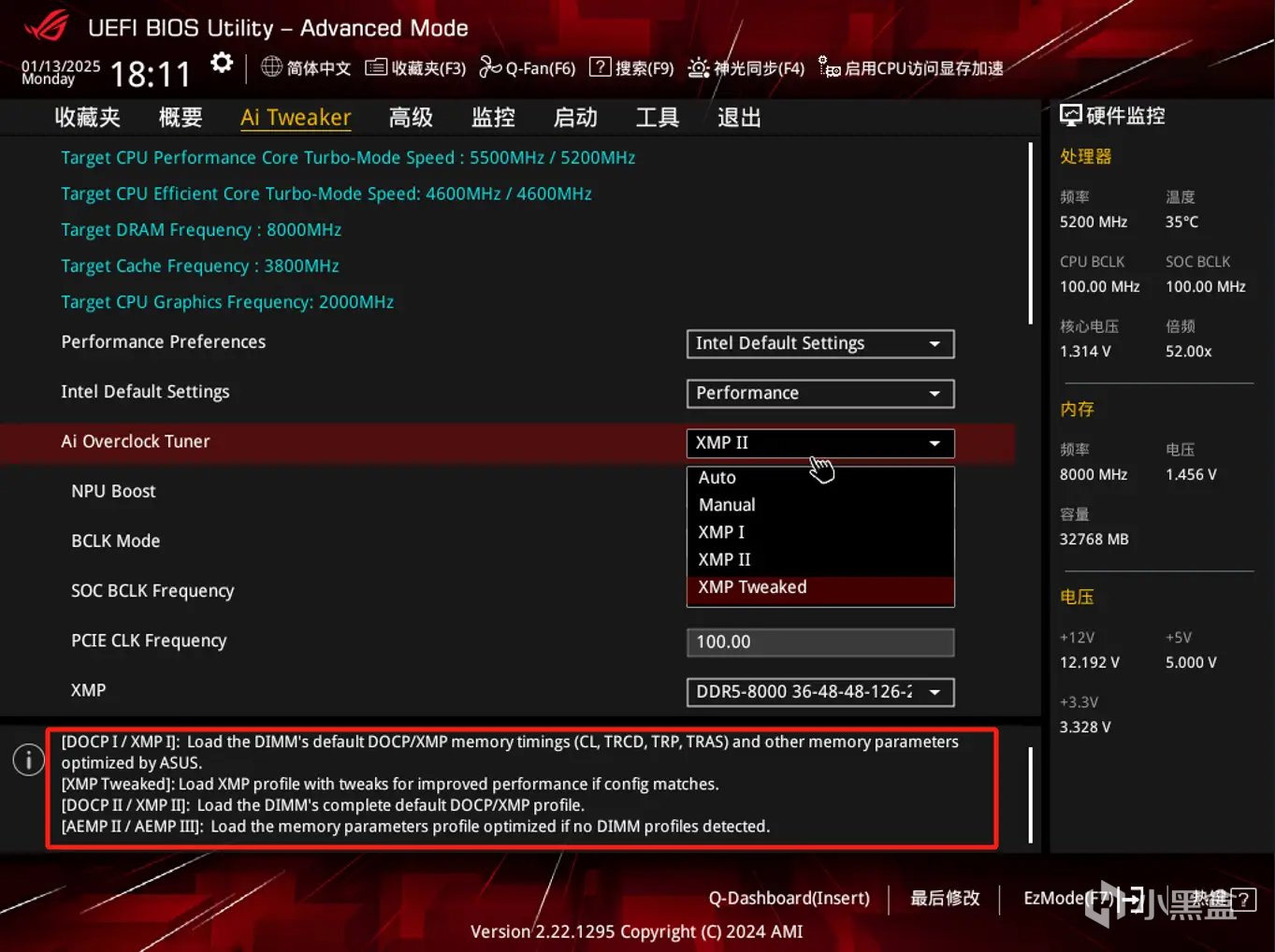Click the settings list scrollbar
The width and height of the screenshot is (1275, 952).
(x=1031, y=234)
